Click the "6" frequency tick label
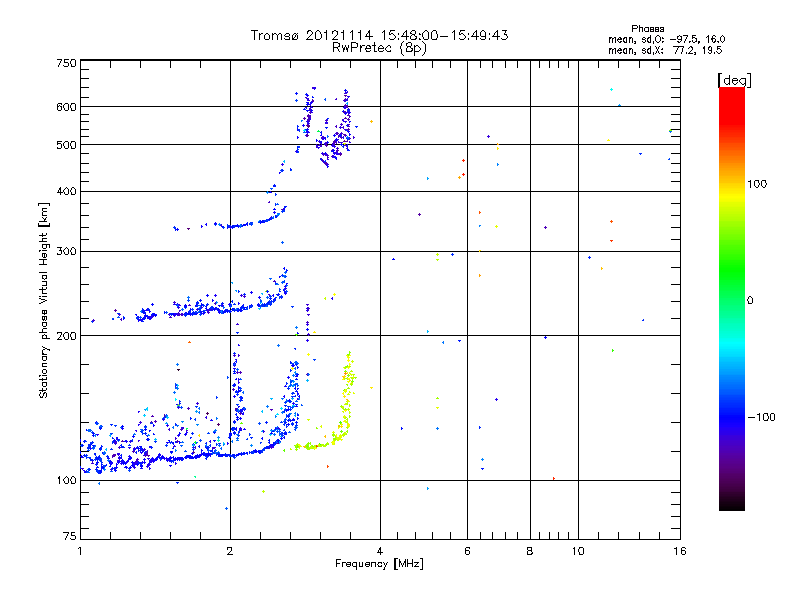This screenshot has width=800, height=600. pyautogui.click(x=467, y=551)
